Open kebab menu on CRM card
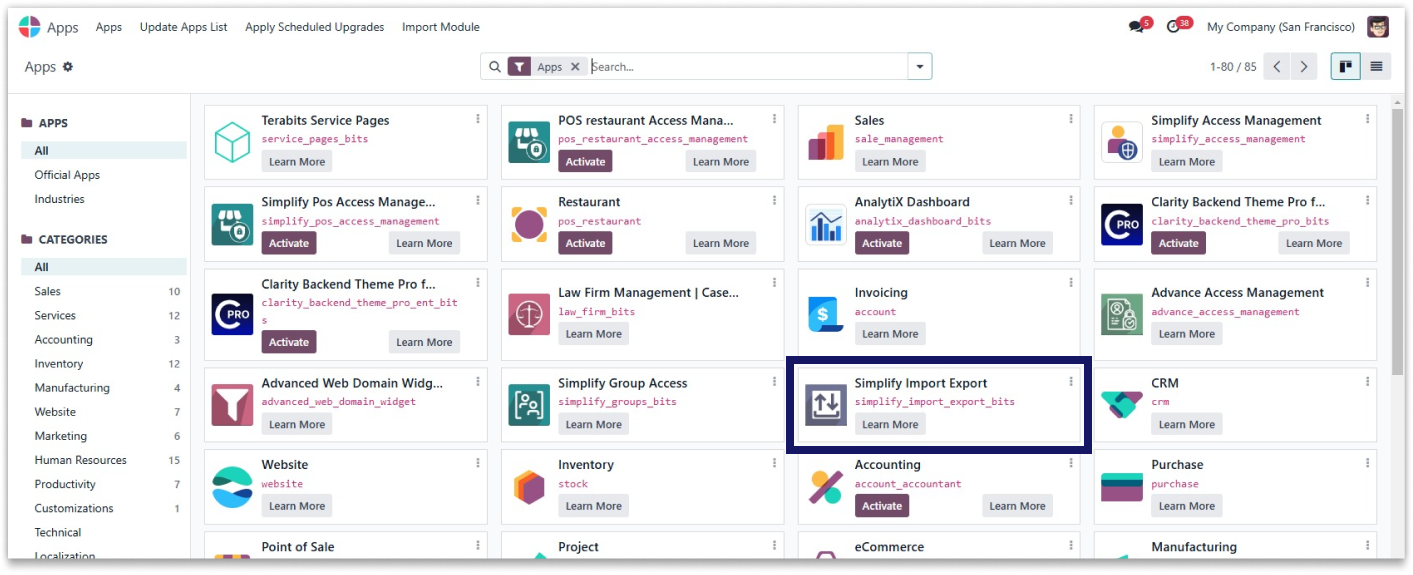Image resolution: width=1413 pixels, height=575 pixels. point(1367,382)
